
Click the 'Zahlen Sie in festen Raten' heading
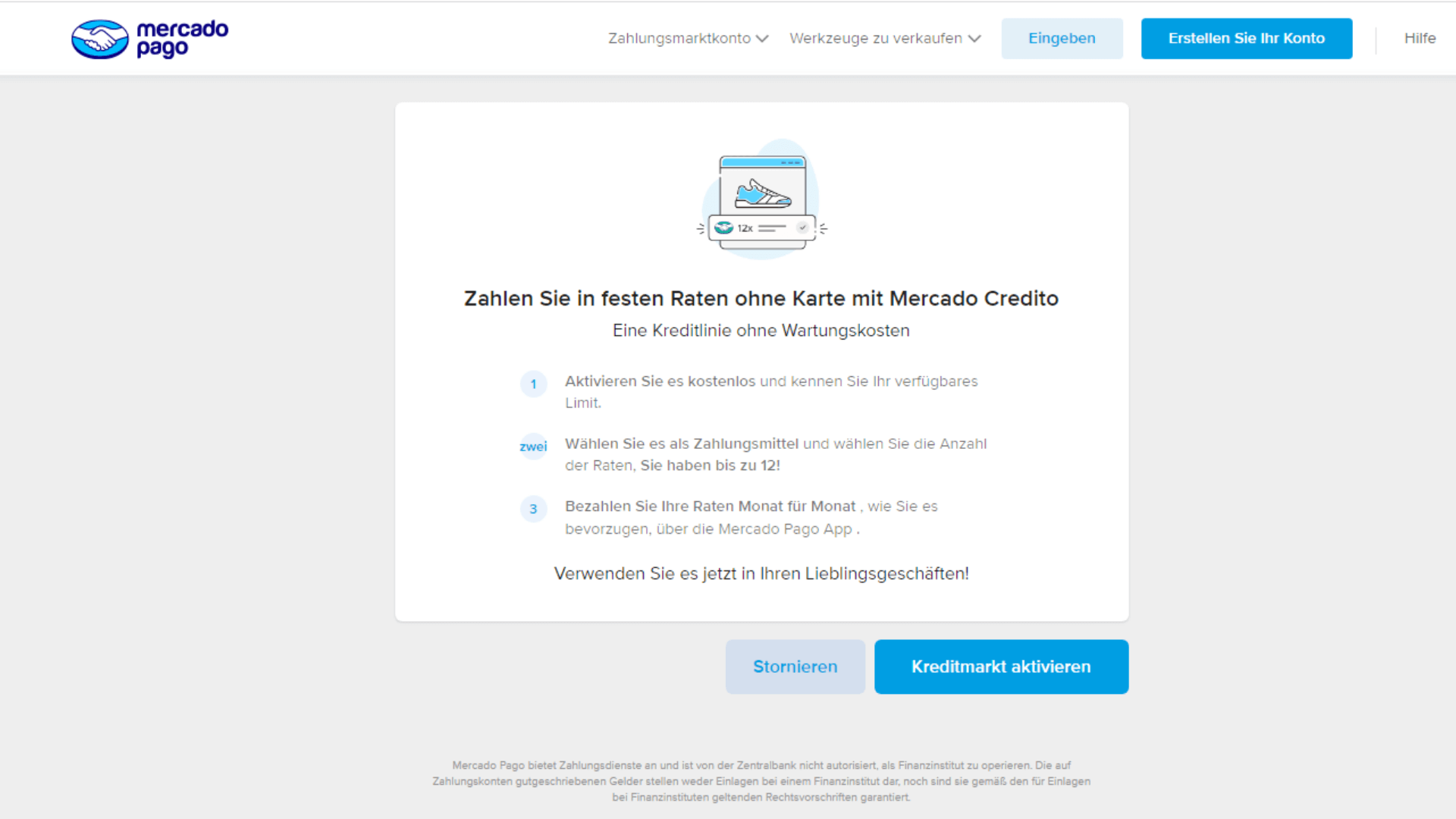pyautogui.click(x=761, y=299)
